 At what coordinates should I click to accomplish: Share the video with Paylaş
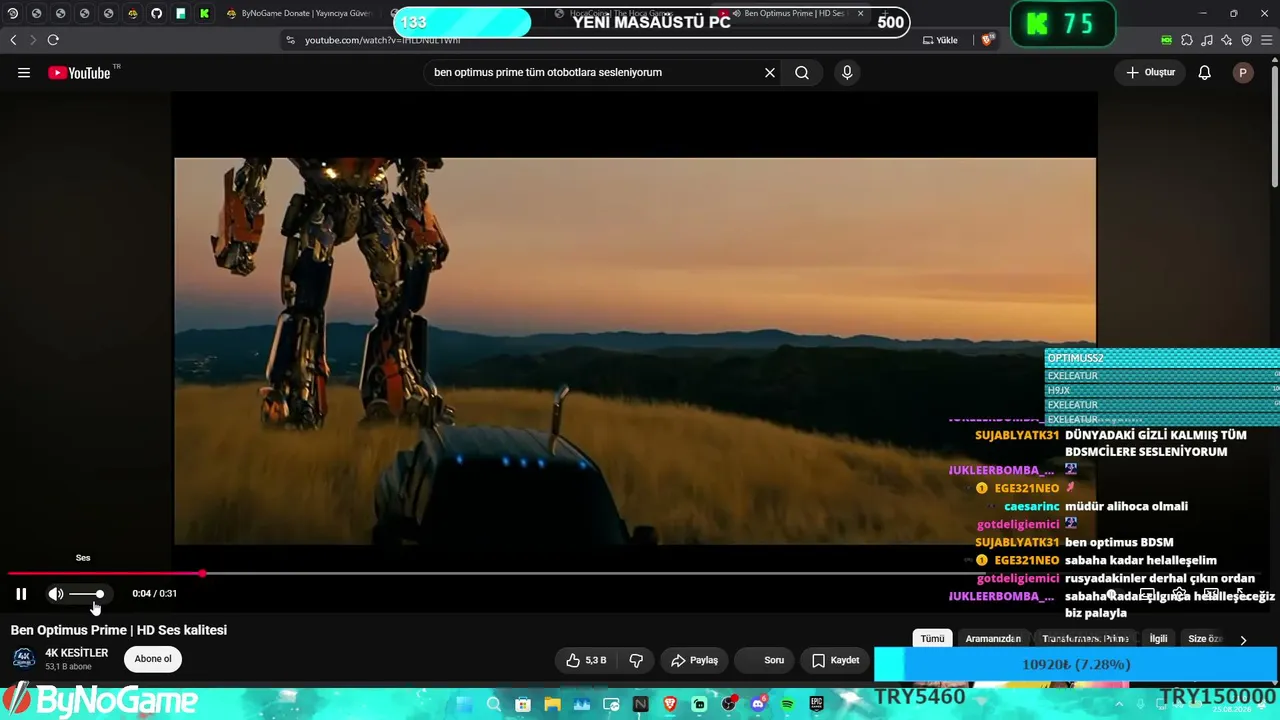tap(694, 660)
